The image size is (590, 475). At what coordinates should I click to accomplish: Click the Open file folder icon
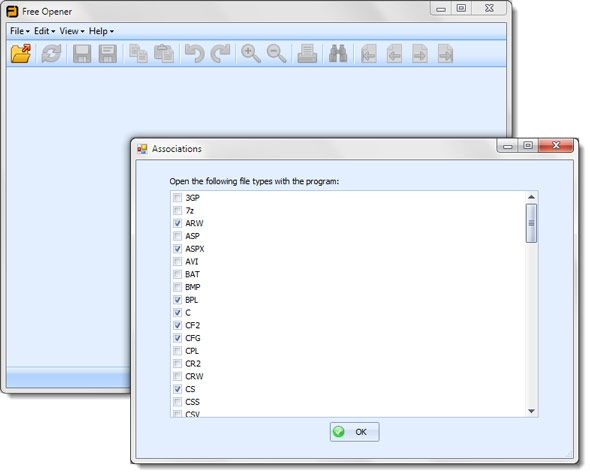pyautogui.click(x=21, y=53)
